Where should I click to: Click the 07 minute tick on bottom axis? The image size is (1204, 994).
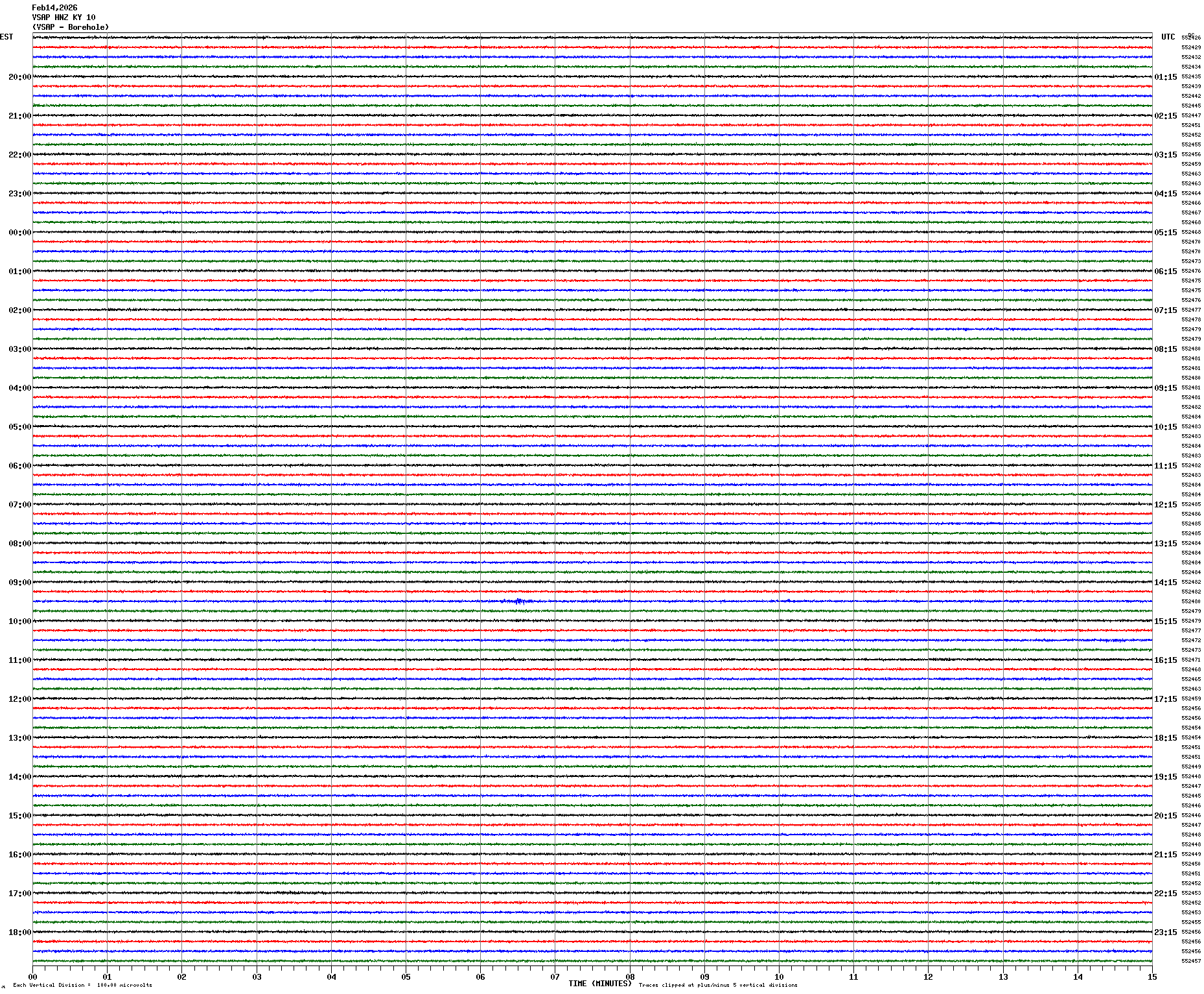click(555, 977)
